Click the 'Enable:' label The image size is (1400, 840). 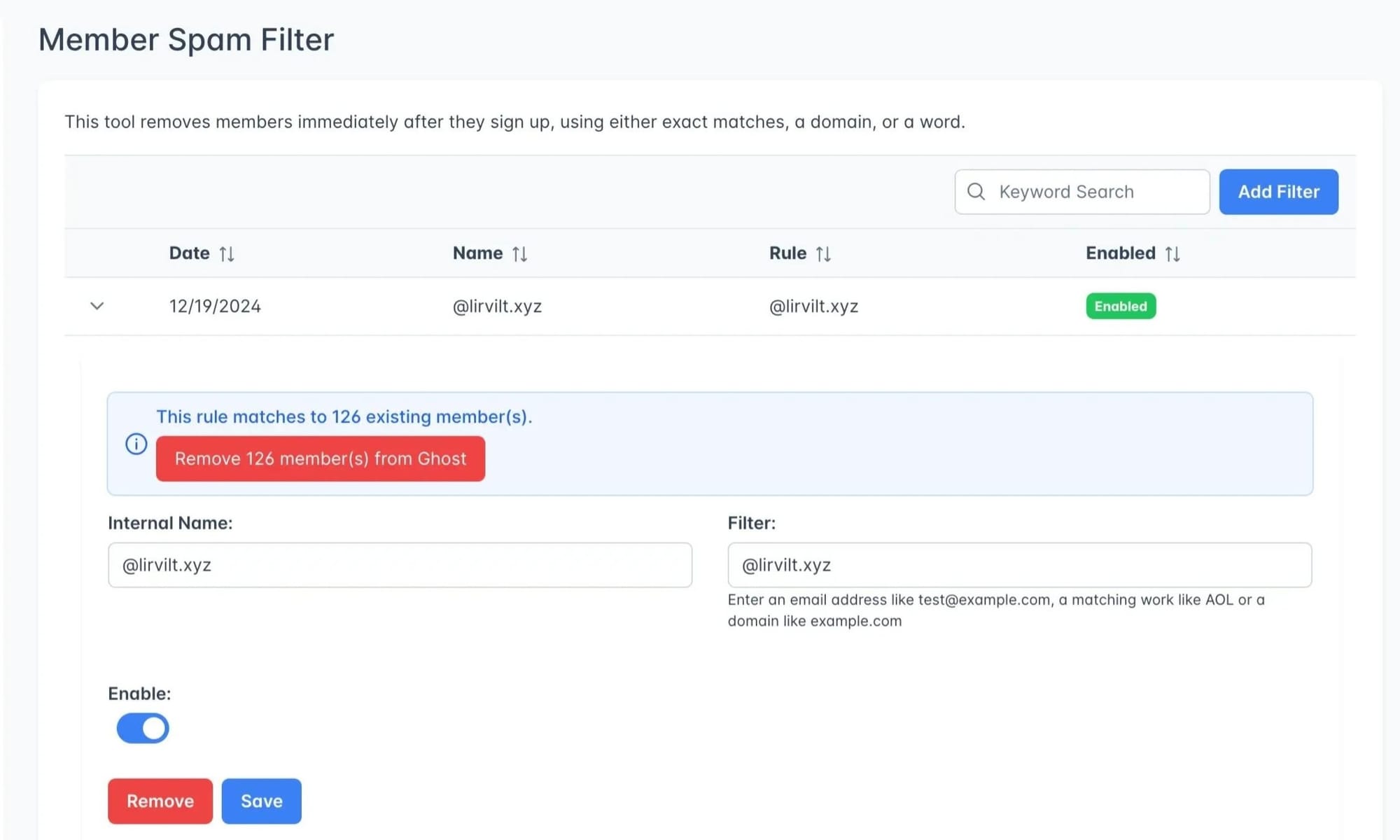coord(139,694)
